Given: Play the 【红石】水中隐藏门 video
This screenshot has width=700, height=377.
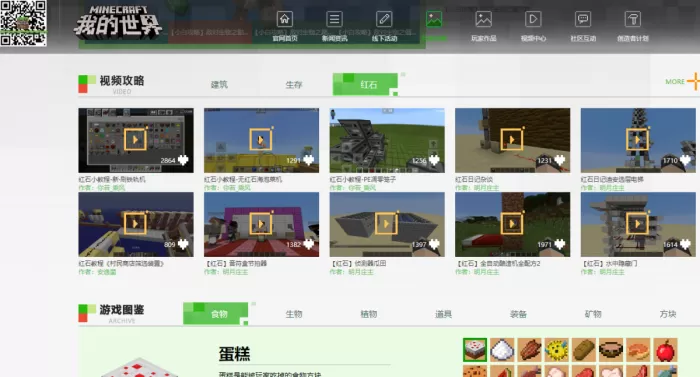Looking at the screenshot, I should pos(638,224).
